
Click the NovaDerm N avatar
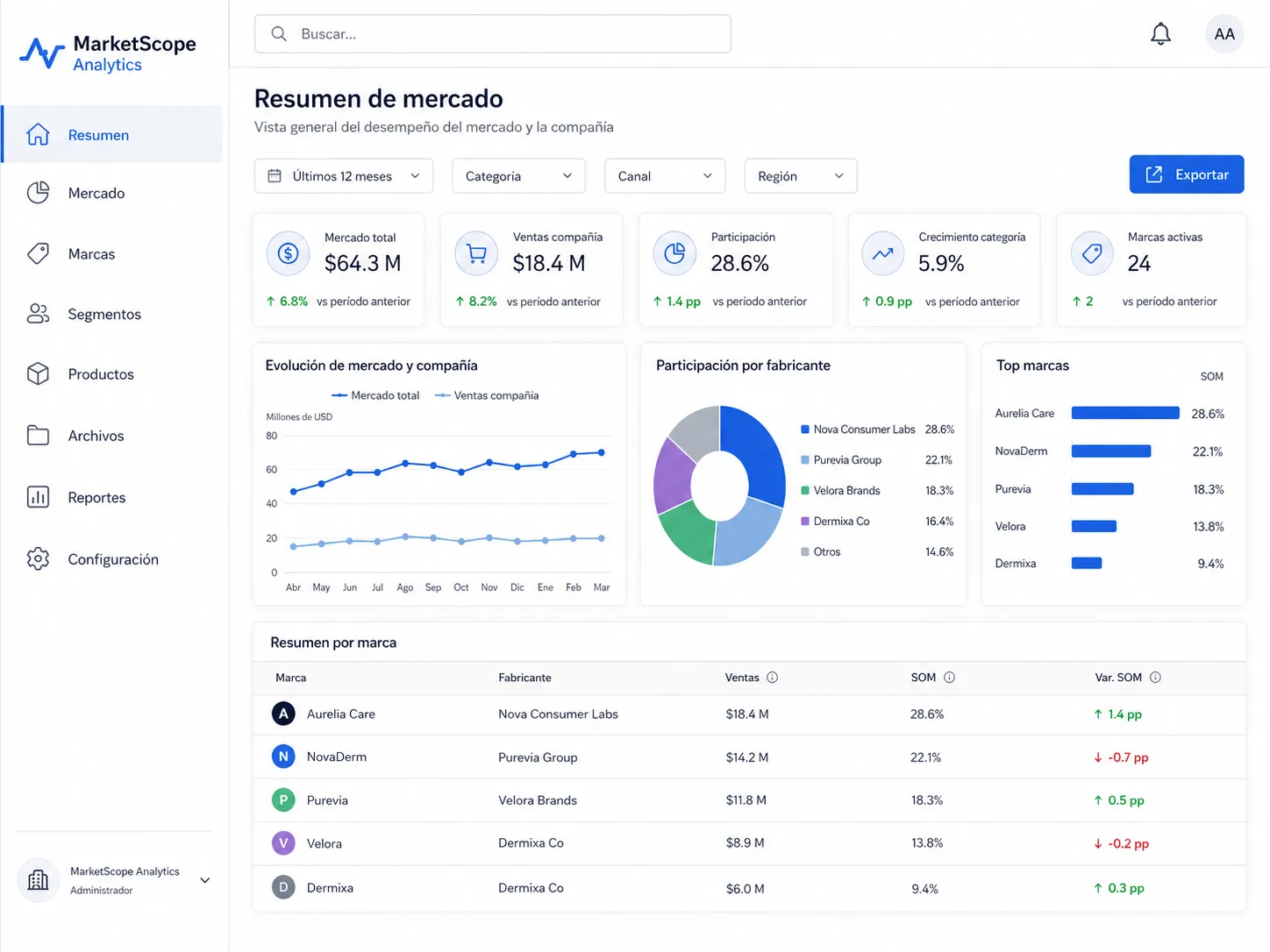(283, 757)
